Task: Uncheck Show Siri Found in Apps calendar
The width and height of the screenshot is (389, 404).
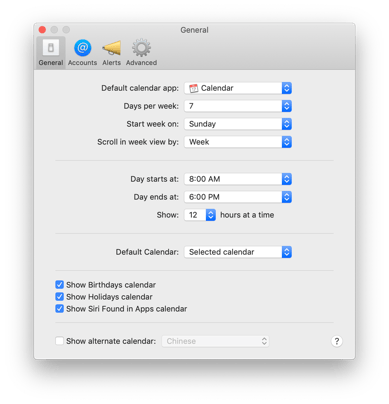Action: pyautogui.click(x=59, y=309)
